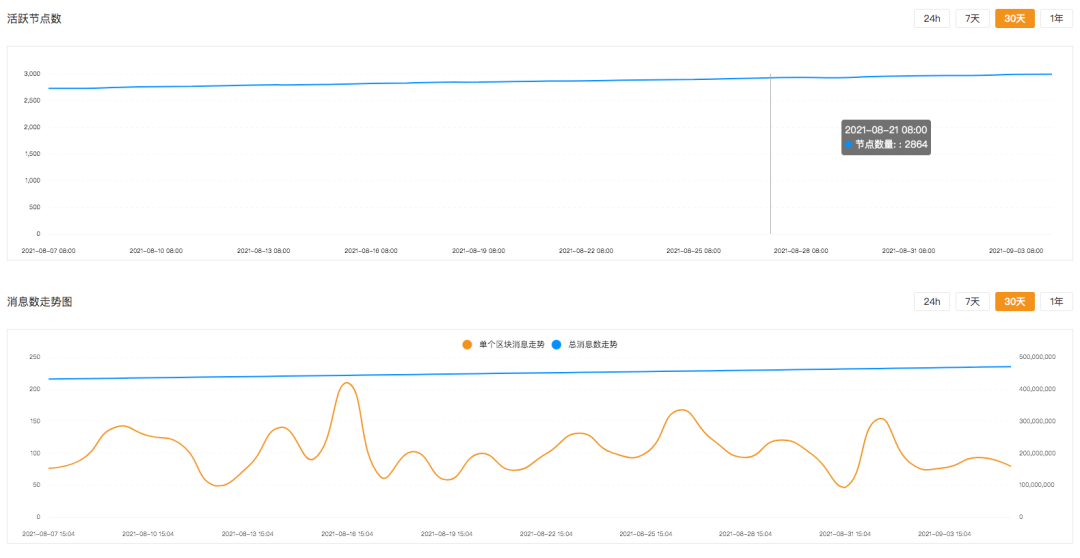Switch 活跃节点数 chart to 1年 view
The width and height of the screenshot is (1080, 558).
coord(1056,19)
